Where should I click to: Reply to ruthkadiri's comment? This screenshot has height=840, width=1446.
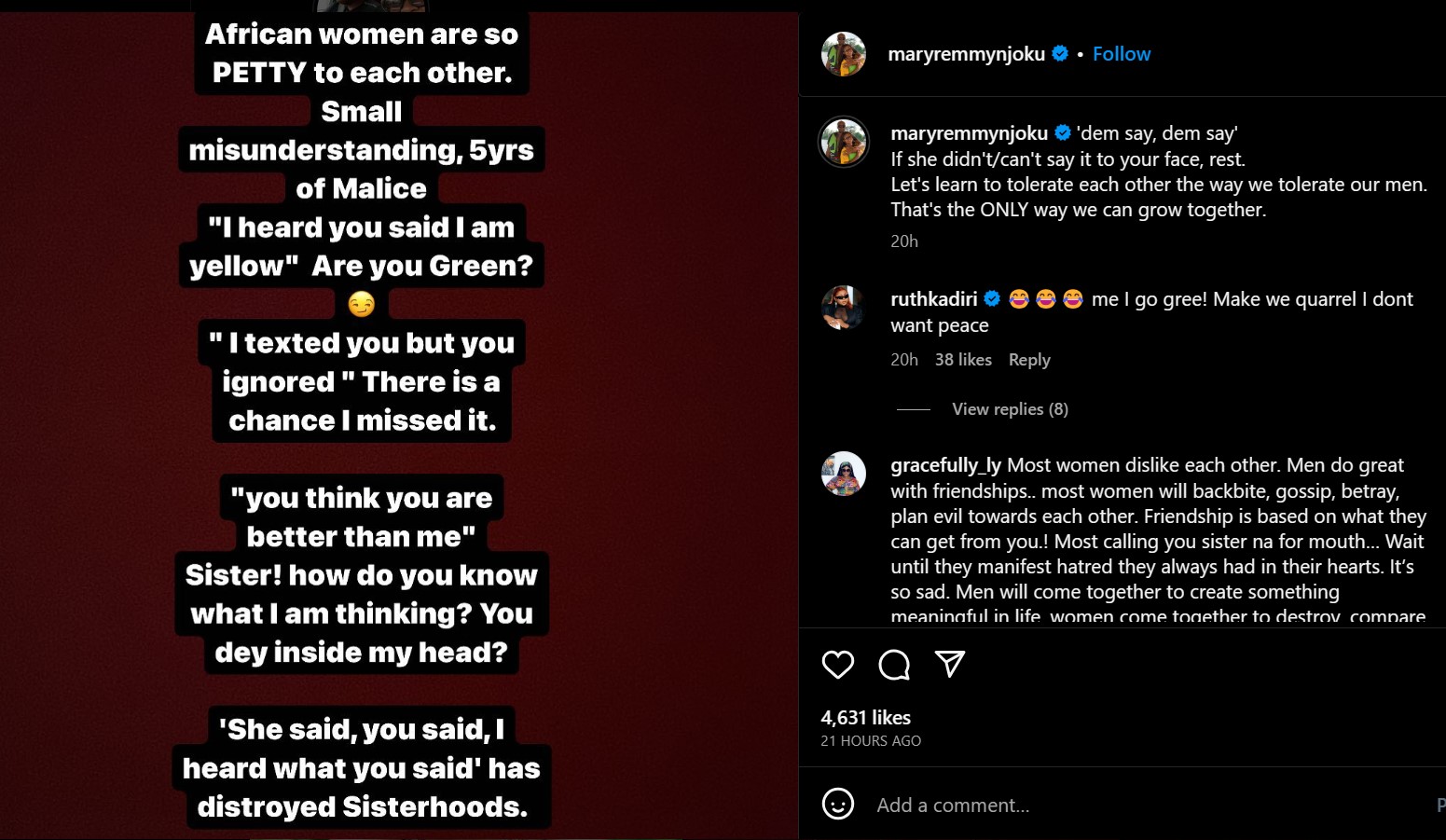click(1029, 360)
